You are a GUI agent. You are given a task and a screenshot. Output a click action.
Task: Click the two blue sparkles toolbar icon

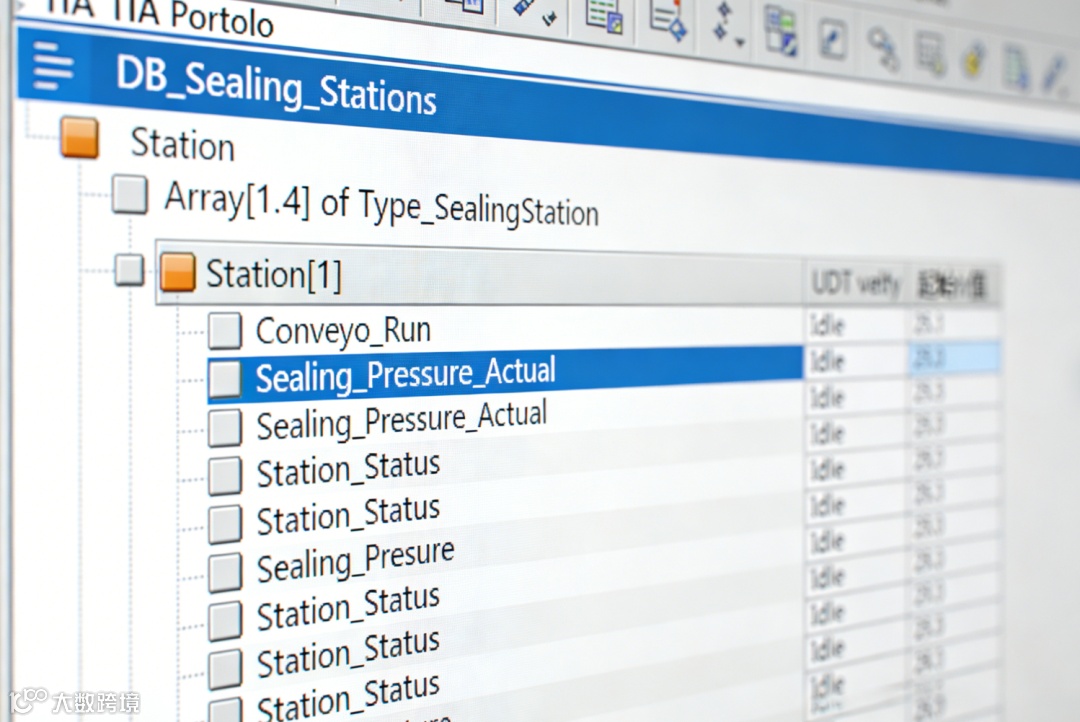click(723, 22)
